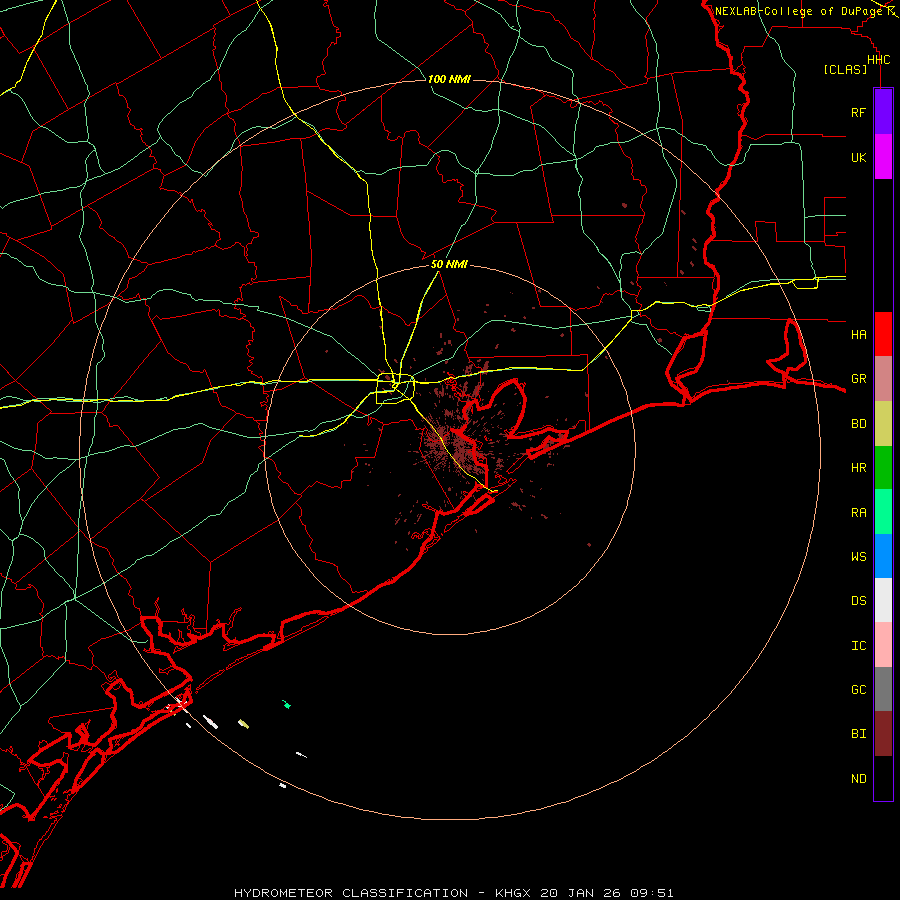Click the green rain echo offshore
Image resolution: width=900 pixels, height=900 pixels.
click(286, 704)
